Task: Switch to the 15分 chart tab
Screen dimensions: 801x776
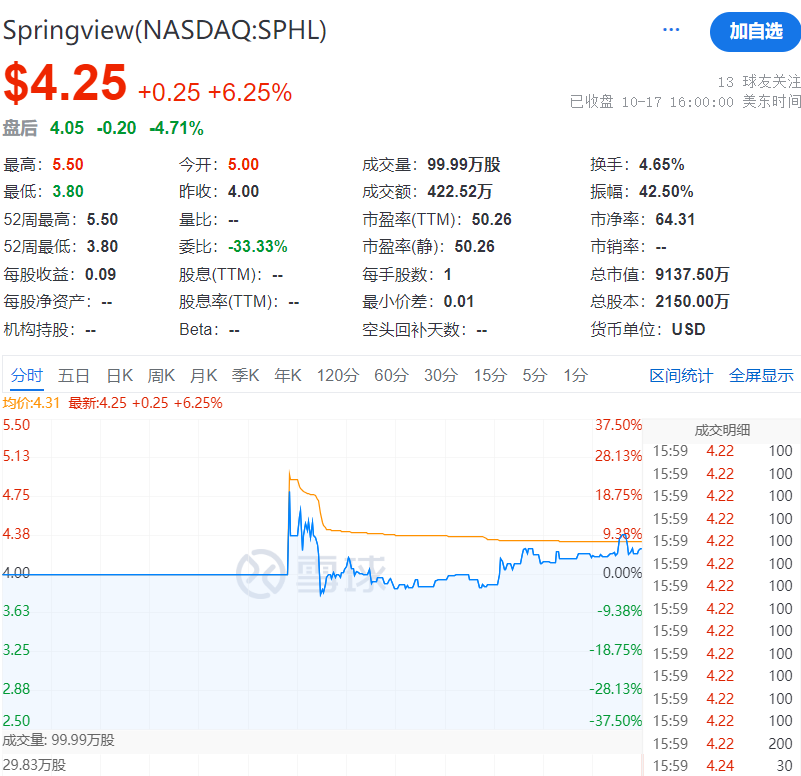Action: coord(491,375)
